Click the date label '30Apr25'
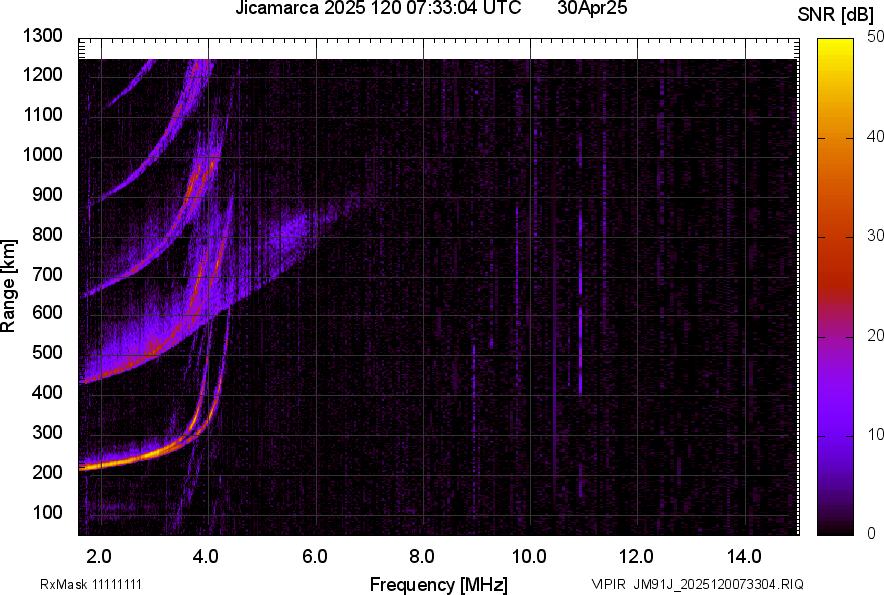This screenshot has height=595, width=884. 592,8
